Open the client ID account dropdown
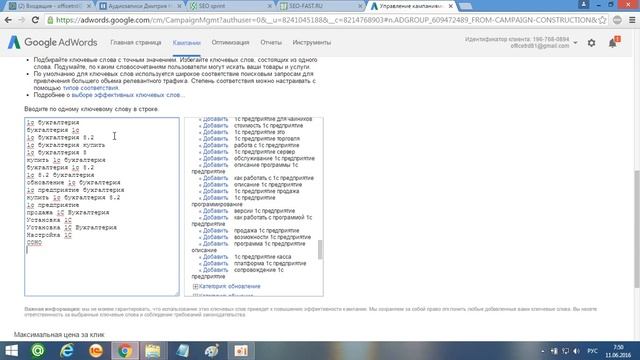 click(575, 42)
